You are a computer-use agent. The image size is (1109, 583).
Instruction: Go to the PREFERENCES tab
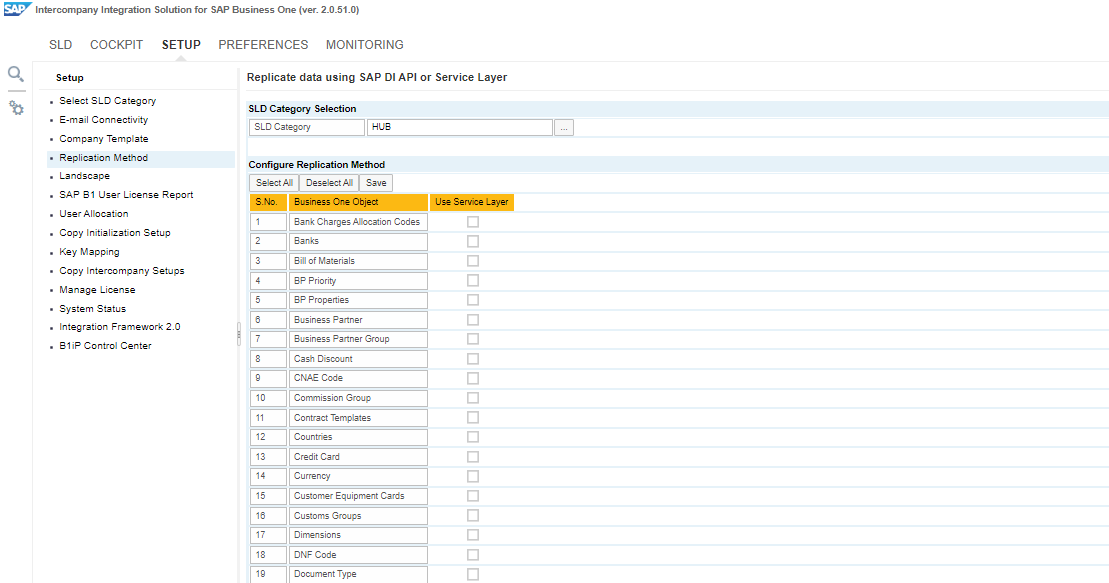point(263,45)
